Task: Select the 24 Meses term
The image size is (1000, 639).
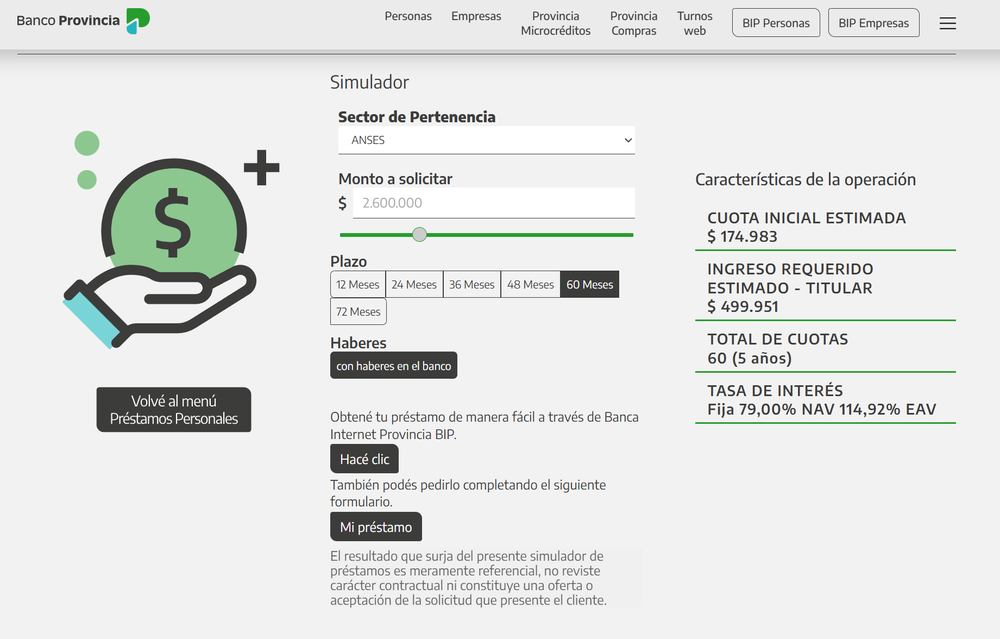Action: (x=414, y=284)
